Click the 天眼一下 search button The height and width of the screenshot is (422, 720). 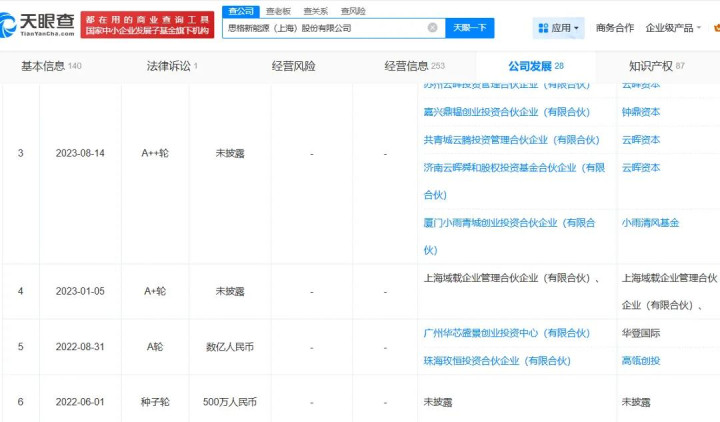tap(469, 28)
